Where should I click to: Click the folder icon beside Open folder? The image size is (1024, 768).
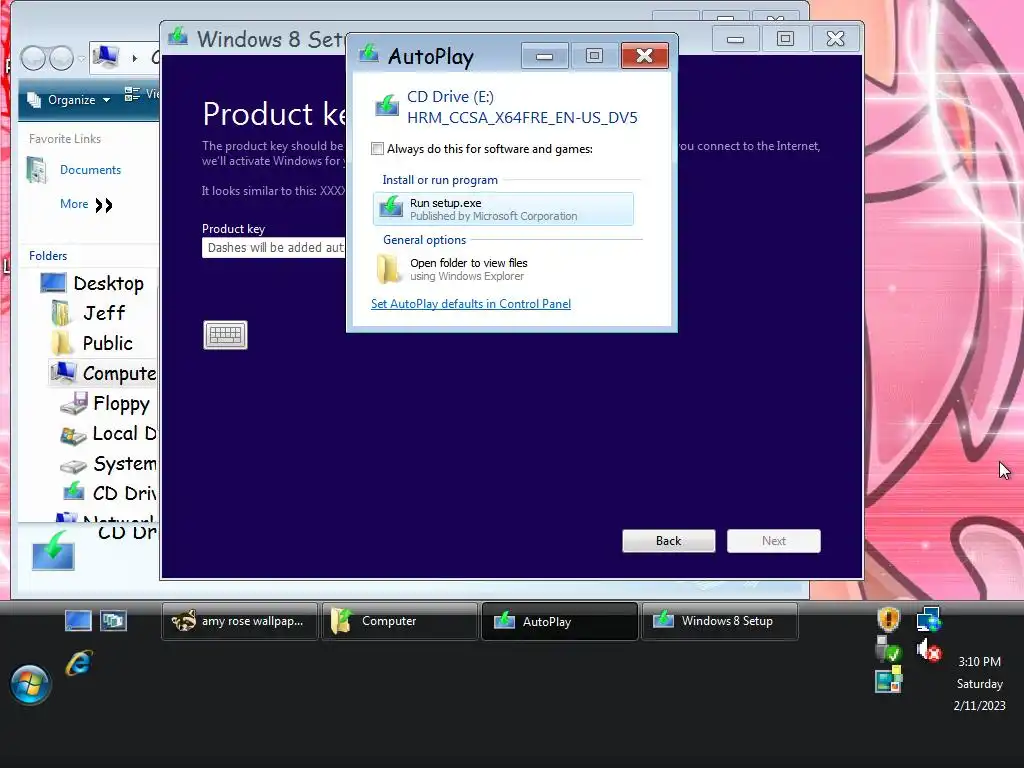pos(389,268)
